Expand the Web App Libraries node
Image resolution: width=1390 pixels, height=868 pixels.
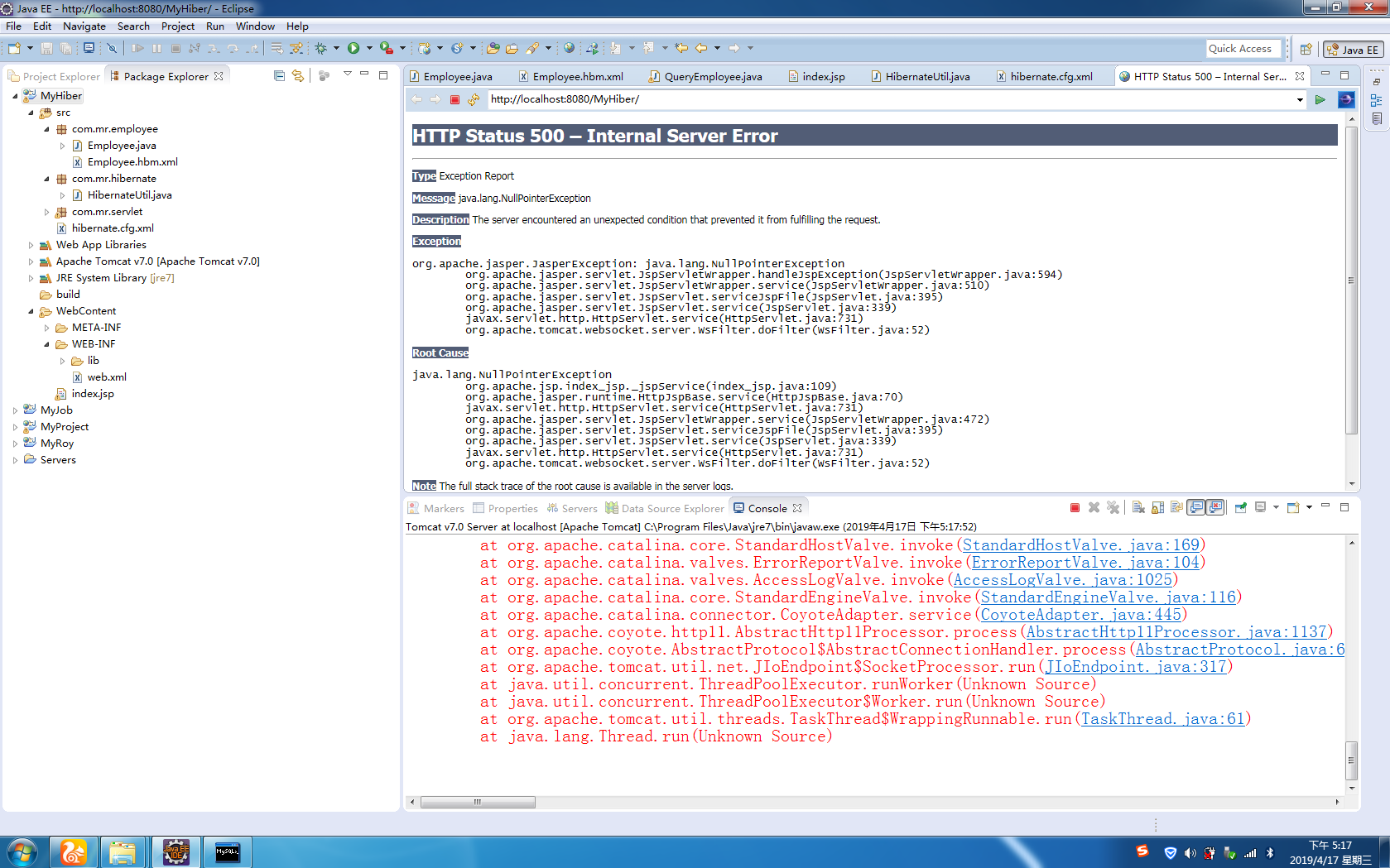pyautogui.click(x=31, y=245)
